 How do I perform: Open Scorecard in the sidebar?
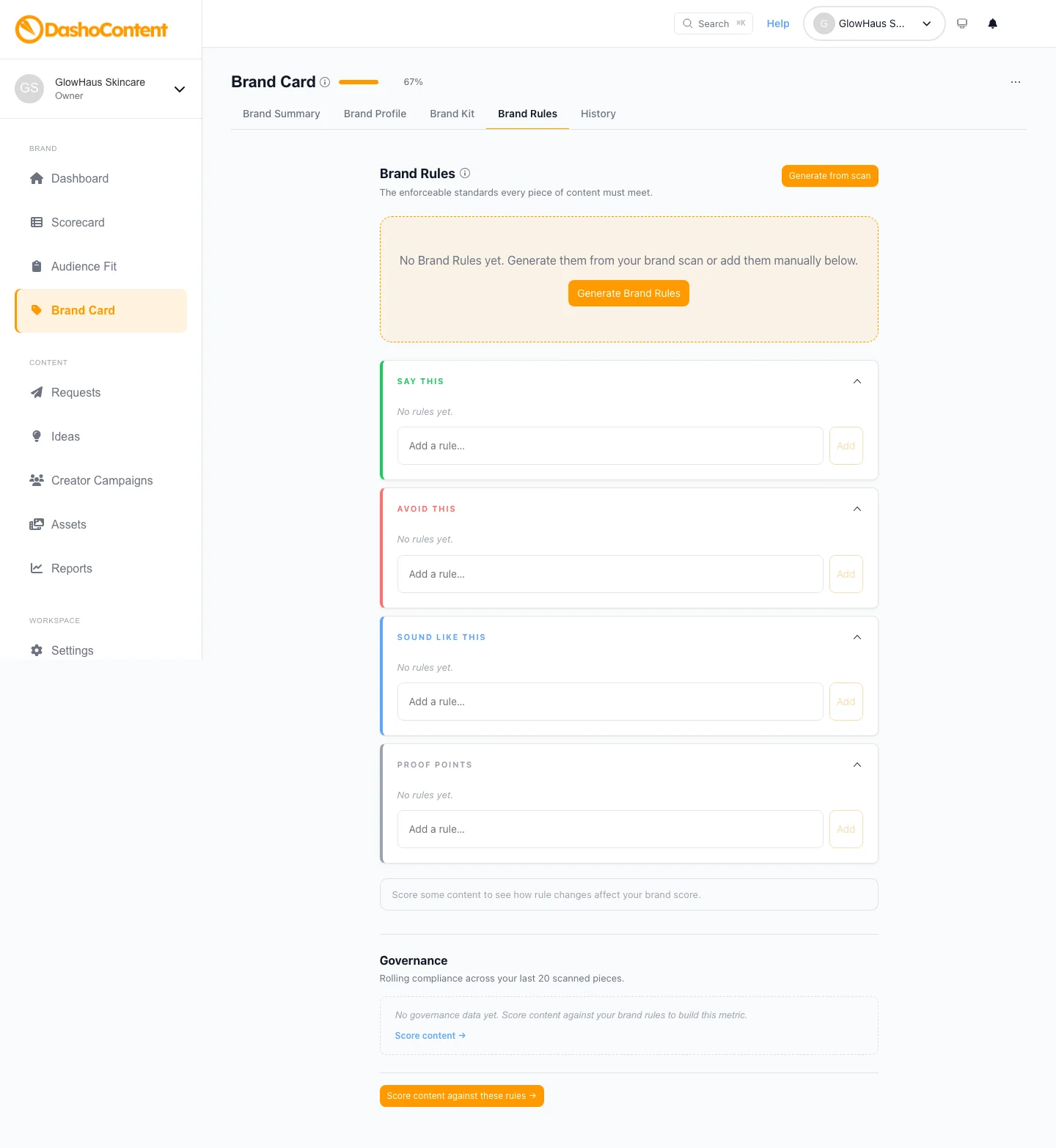pos(100,222)
